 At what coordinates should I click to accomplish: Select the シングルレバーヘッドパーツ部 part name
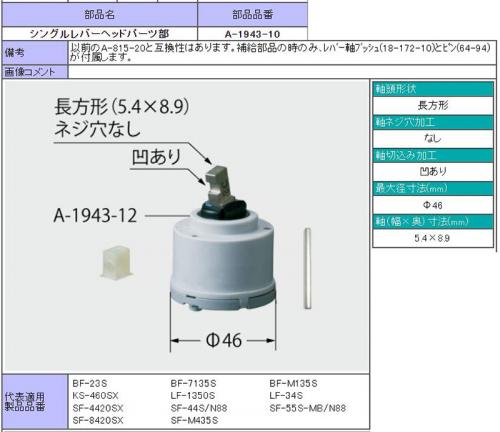[x=99, y=34]
